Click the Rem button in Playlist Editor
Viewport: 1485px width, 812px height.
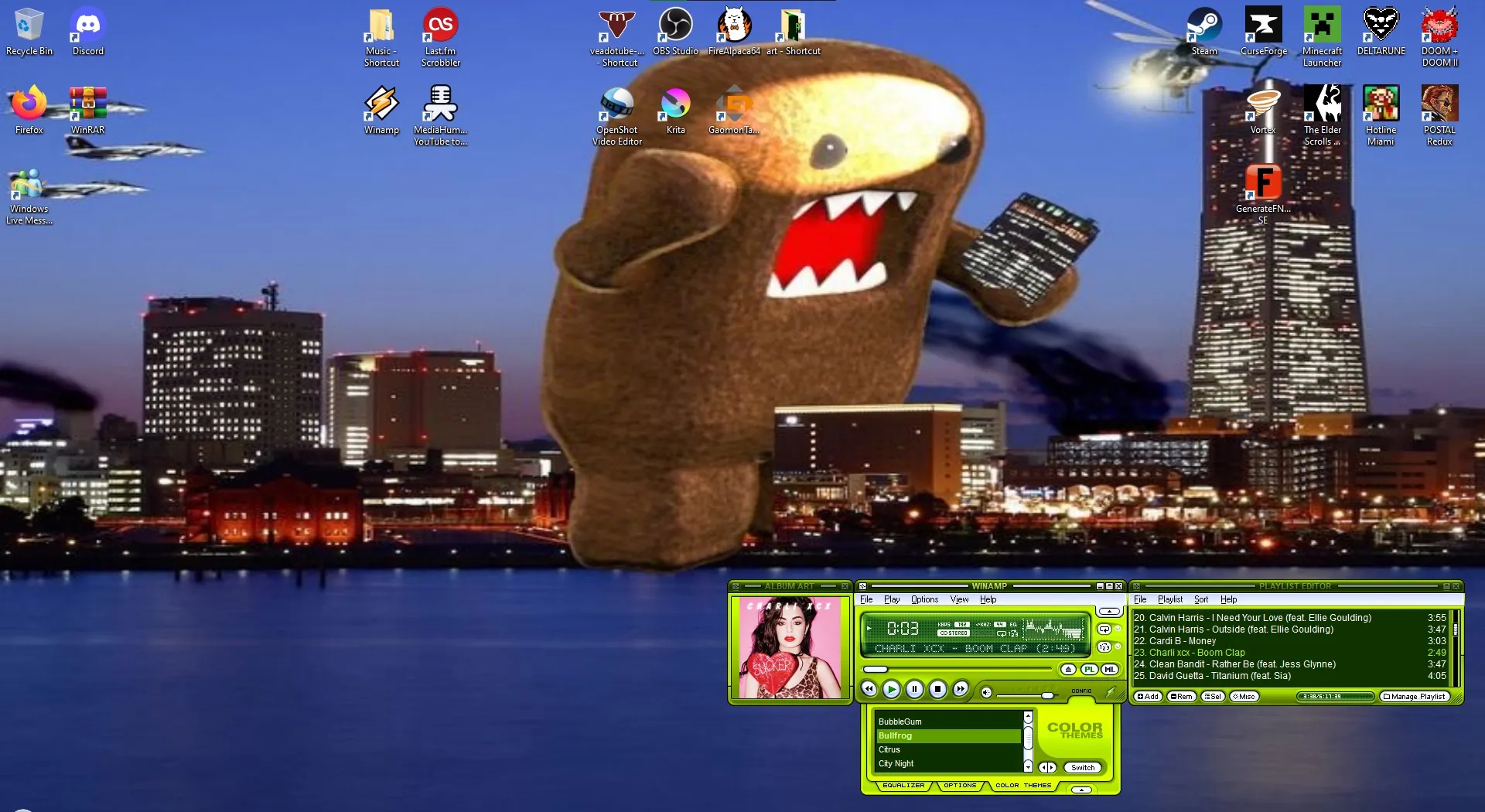pyautogui.click(x=1181, y=697)
